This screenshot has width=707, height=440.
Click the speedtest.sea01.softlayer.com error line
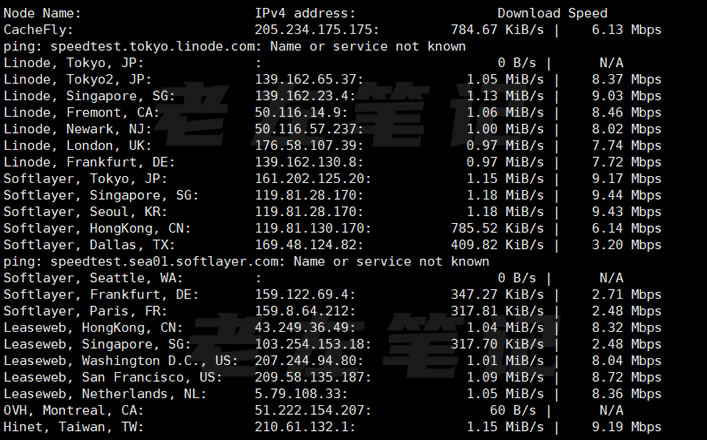click(x=246, y=261)
